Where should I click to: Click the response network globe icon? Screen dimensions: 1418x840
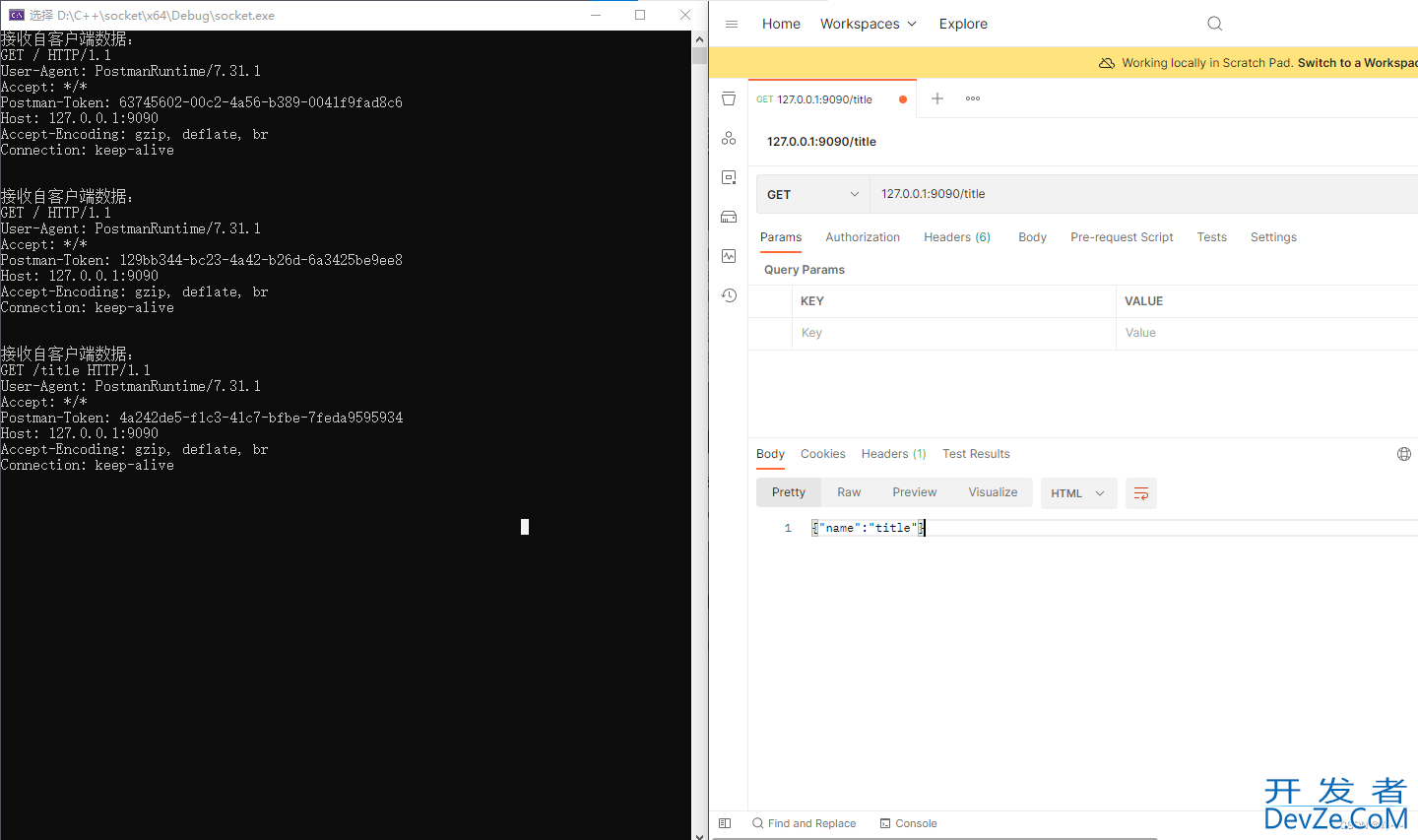(1404, 454)
